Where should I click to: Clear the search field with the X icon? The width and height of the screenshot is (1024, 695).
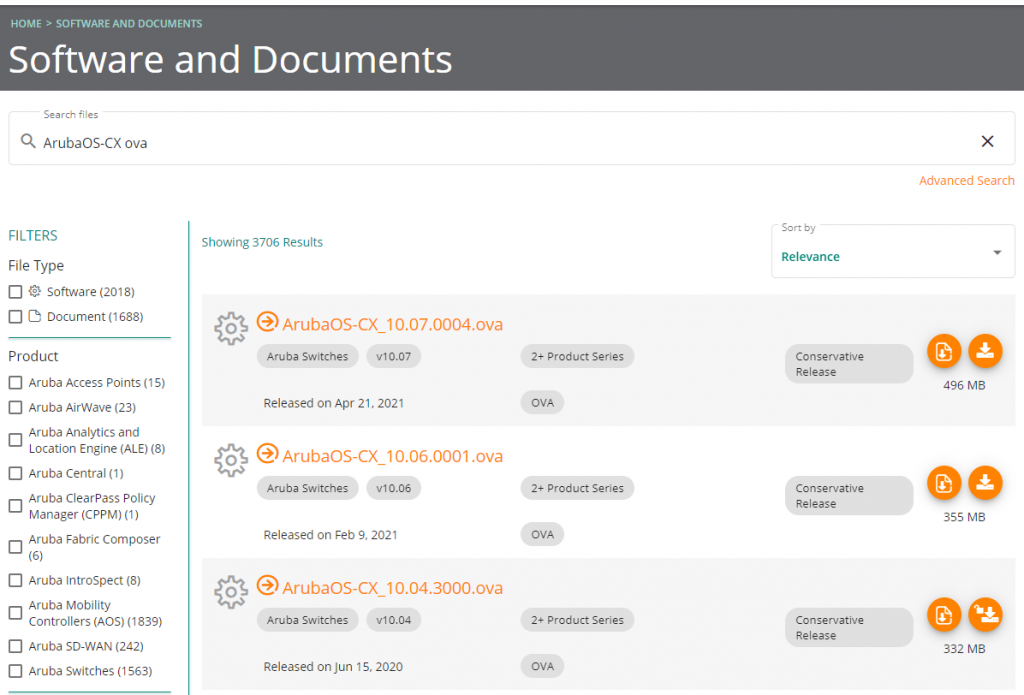coord(987,142)
